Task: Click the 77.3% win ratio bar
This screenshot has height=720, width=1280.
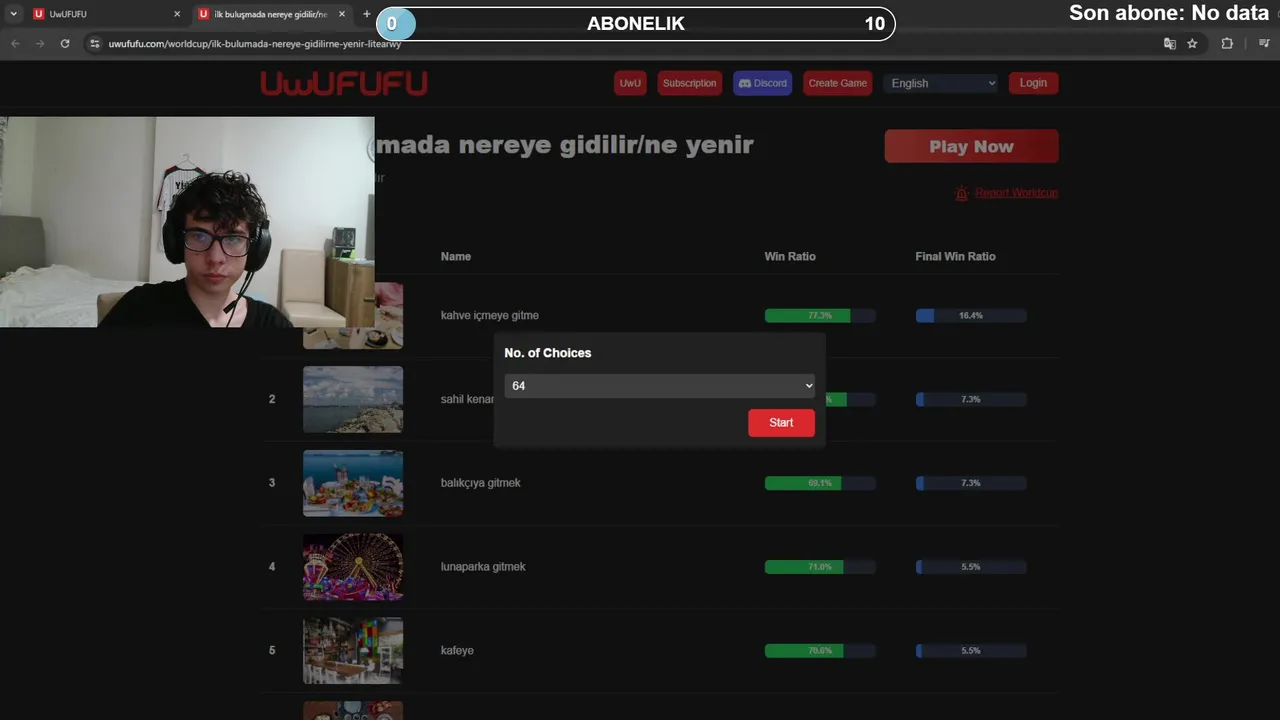Action: (820, 316)
